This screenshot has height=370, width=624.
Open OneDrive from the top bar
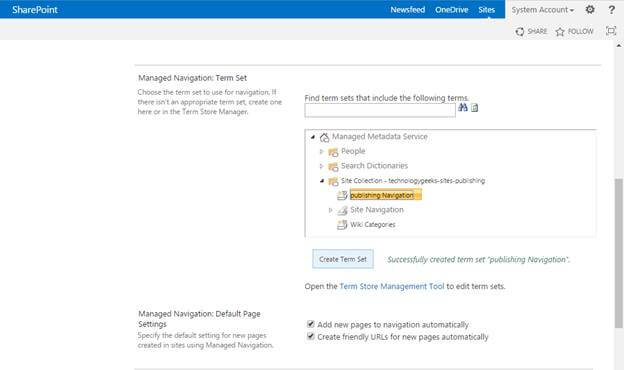[452, 10]
